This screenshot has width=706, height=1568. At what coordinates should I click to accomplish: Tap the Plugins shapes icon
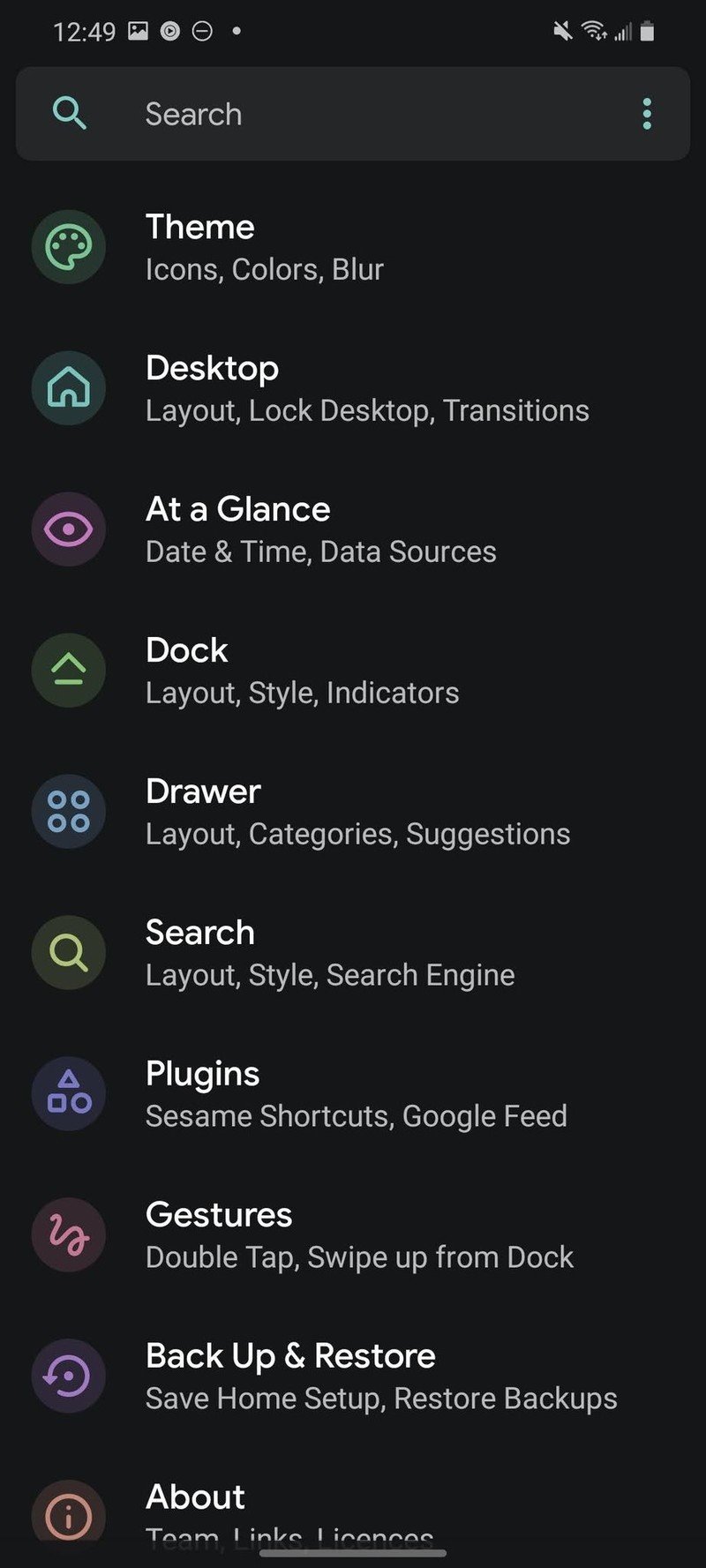[69, 1094]
